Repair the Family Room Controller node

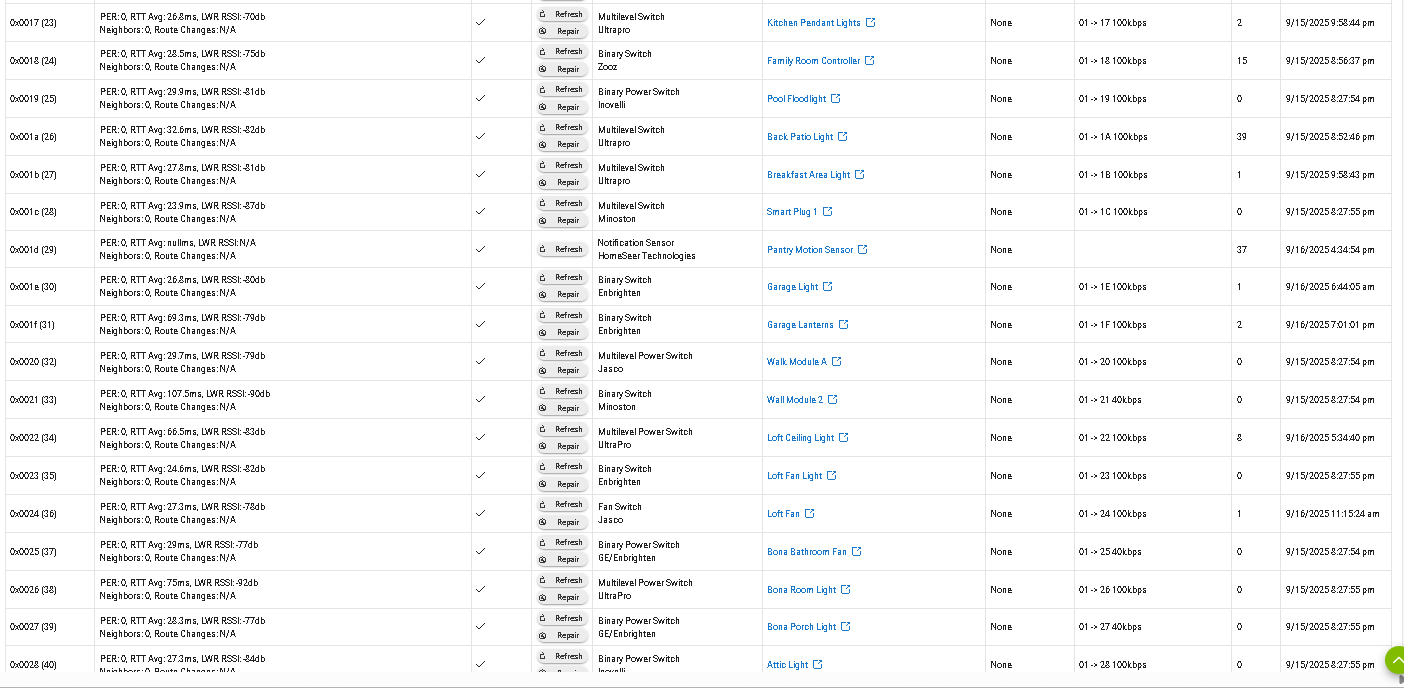point(562,69)
